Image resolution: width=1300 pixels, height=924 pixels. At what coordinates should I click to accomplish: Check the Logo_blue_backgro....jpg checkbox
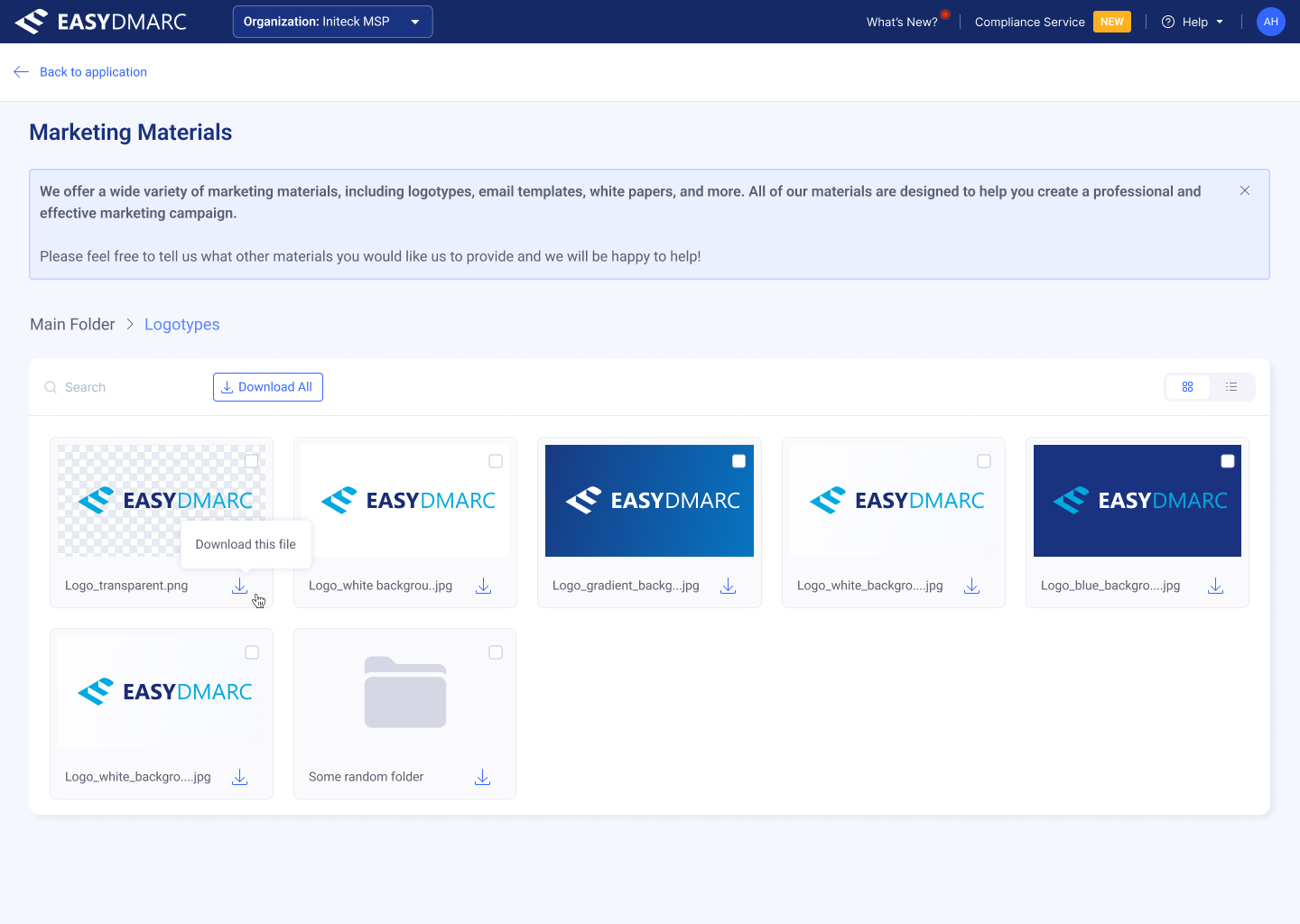click(x=1228, y=461)
